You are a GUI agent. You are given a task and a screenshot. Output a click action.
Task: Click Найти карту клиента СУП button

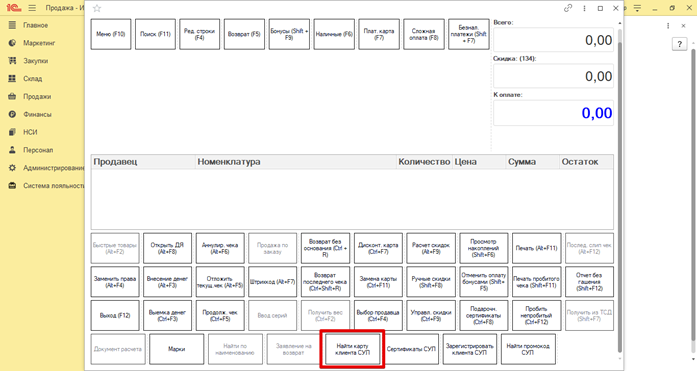tap(353, 349)
